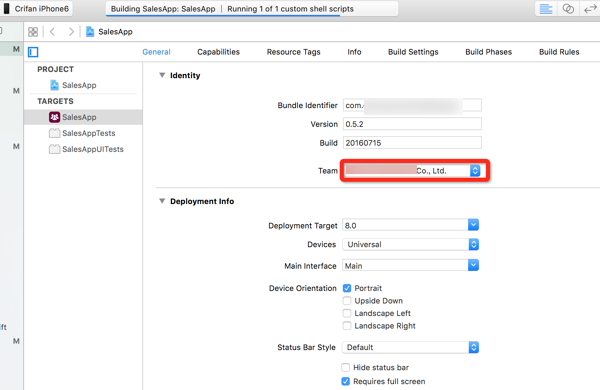Toggle the targets list sidebar icon
This screenshot has height=390, width=600.
tap(33, 52)
